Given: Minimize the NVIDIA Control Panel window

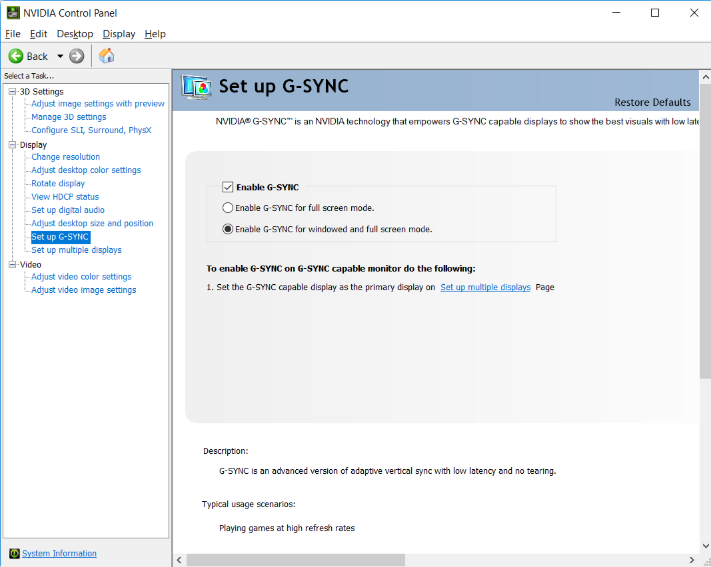Looking at the screenshot, I should click(x=616, y=13).
